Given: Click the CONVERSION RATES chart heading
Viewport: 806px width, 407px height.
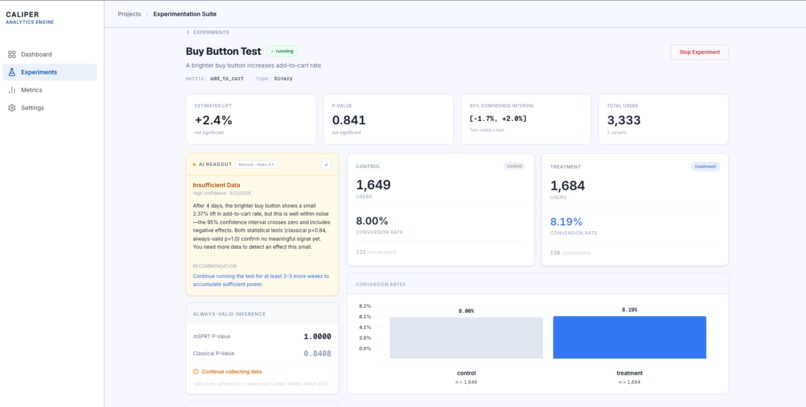Looking at the screenshot, I should tap(380, 284).
